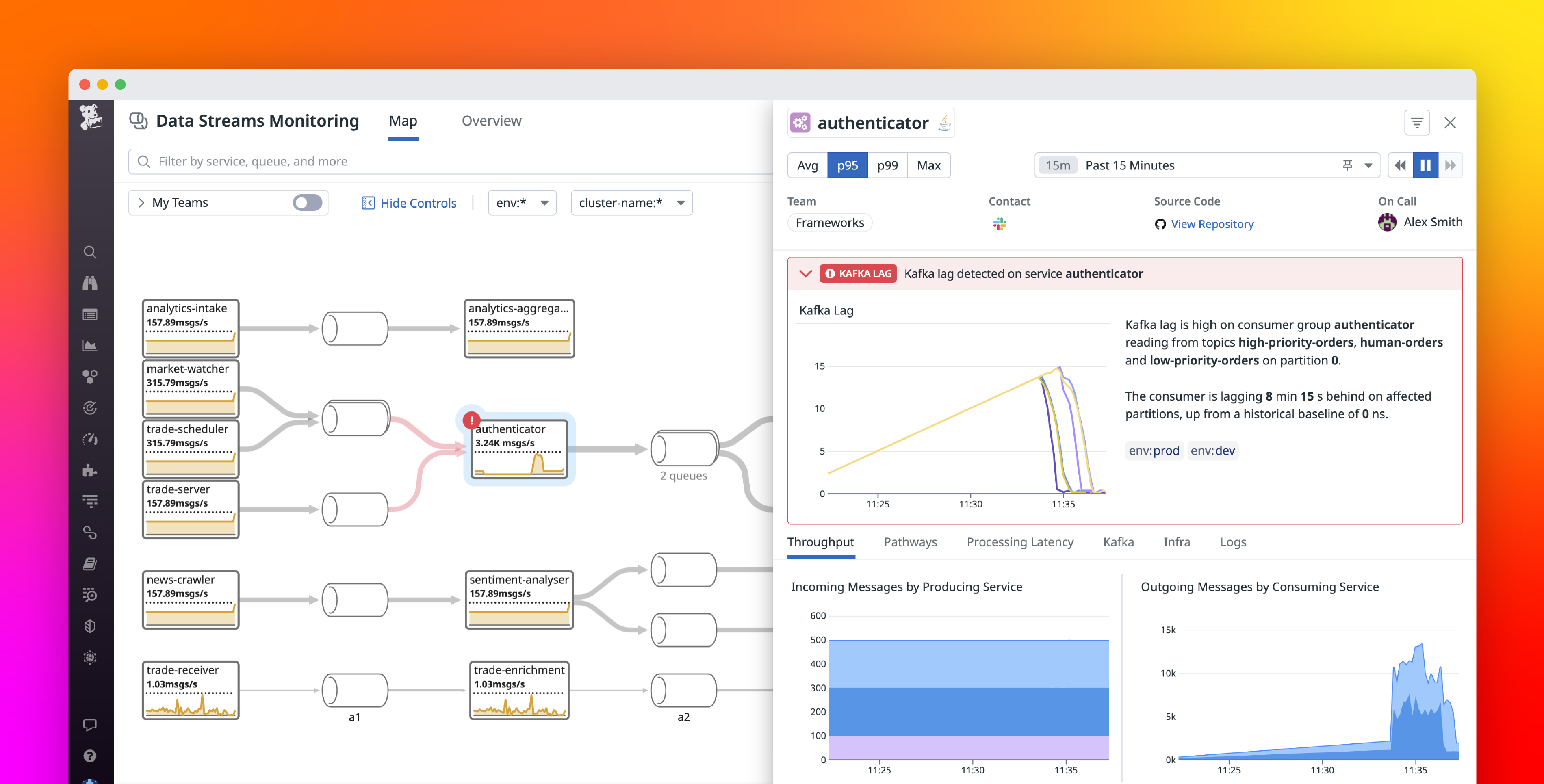1544x784 pixels.
Task: Open the Dashboards list icon
Action: click(90, 314)
